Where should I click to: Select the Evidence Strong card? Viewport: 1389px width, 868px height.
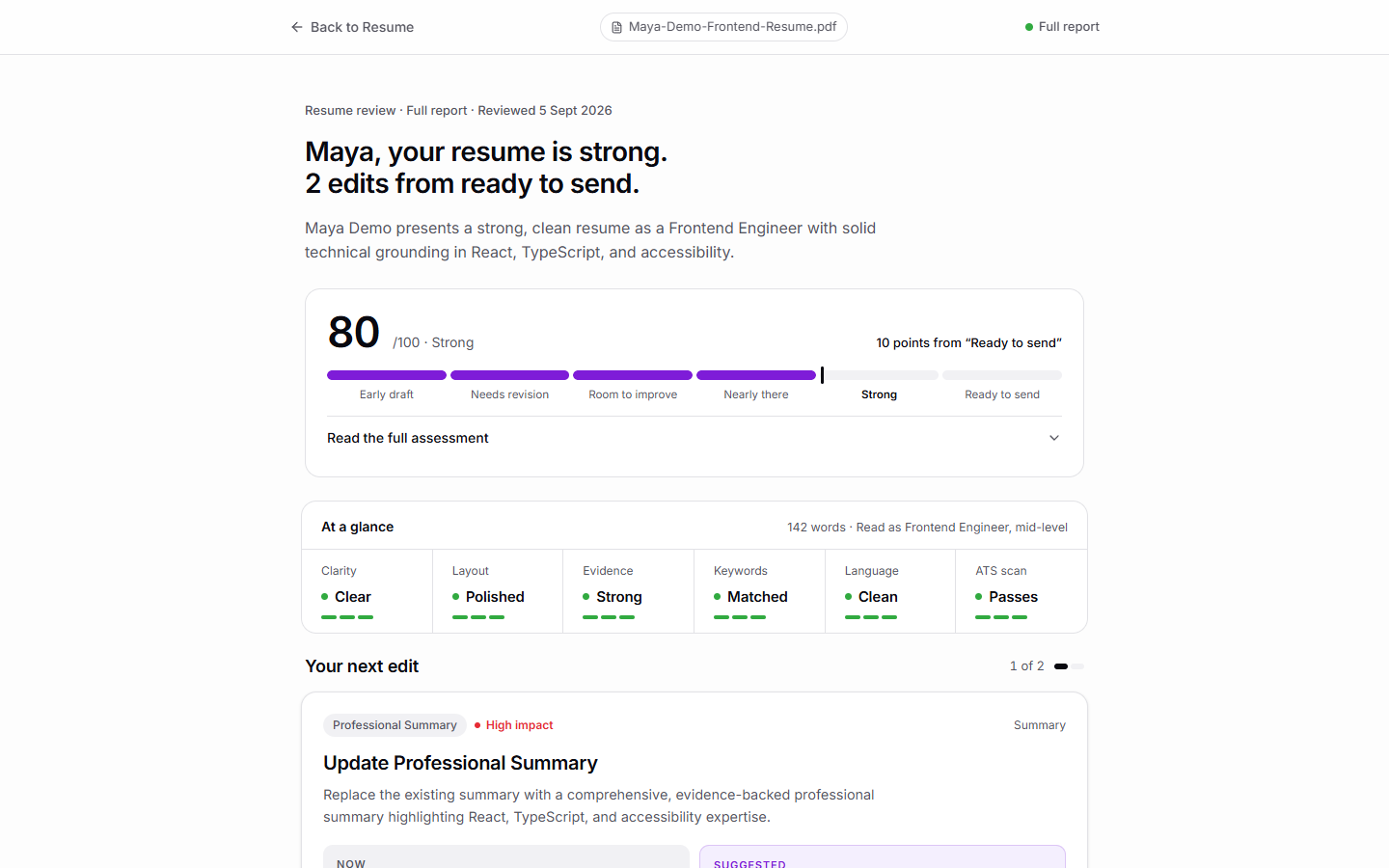[x=629, y=591]
